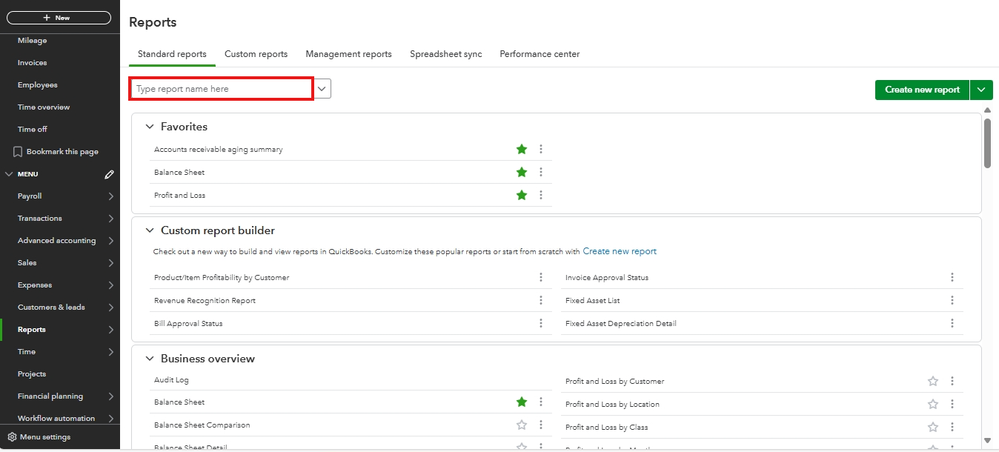
Task: Click the pencil edit icon beside MENU
Action: pos(110,174)
